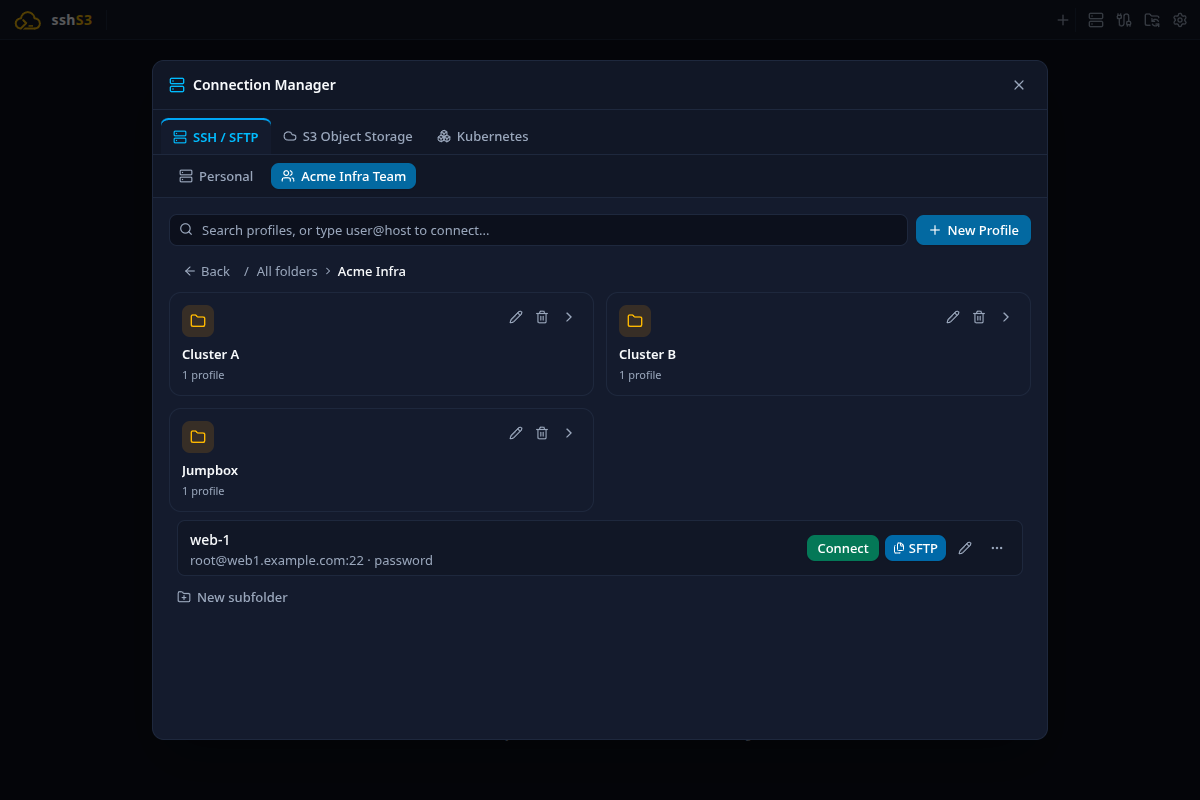
Task: Click the Jumpbox folder icon
Action: pyautogui.click(x=198, y=437)
